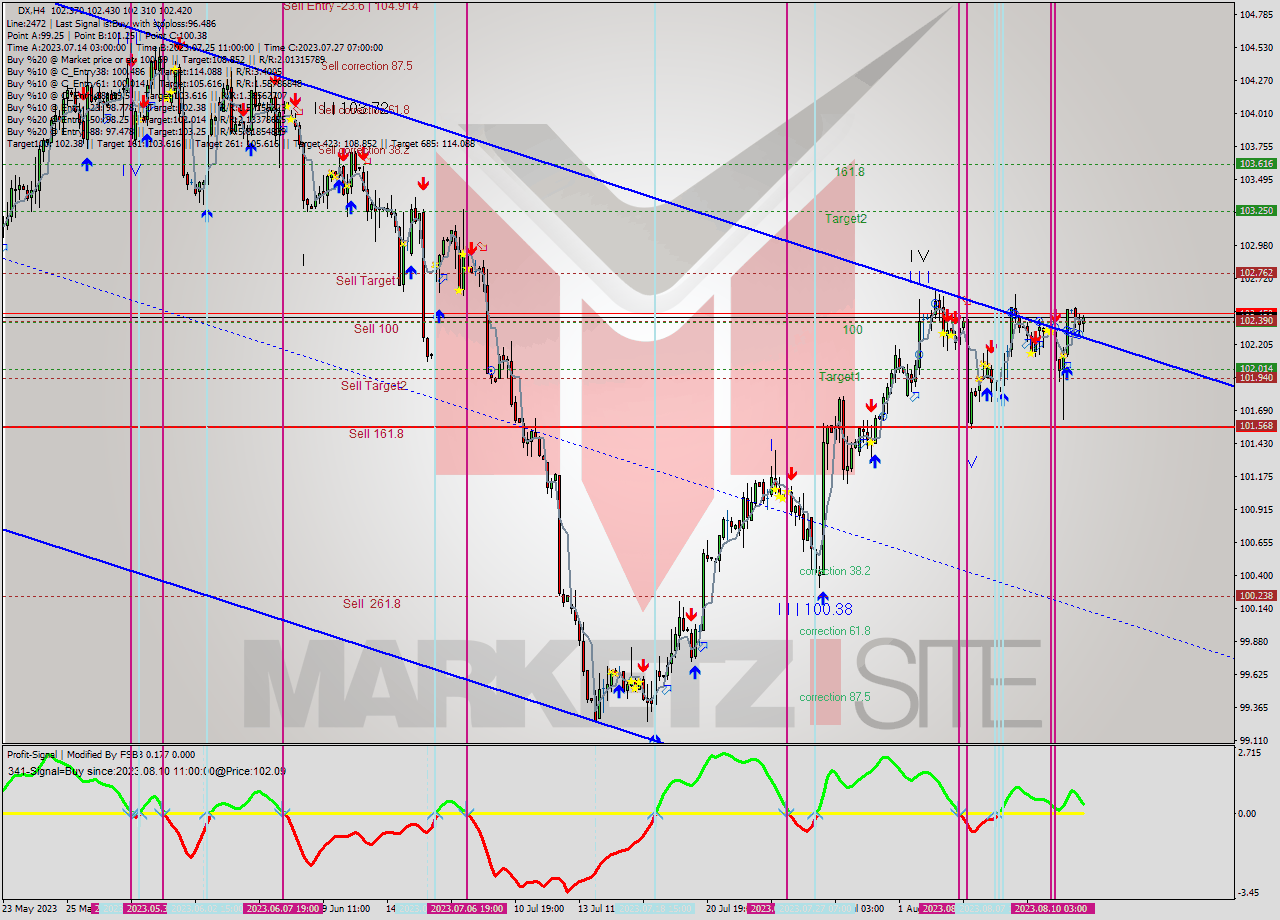Click the green 'Target1' label
1280x920 pixels.
[840, 377]
